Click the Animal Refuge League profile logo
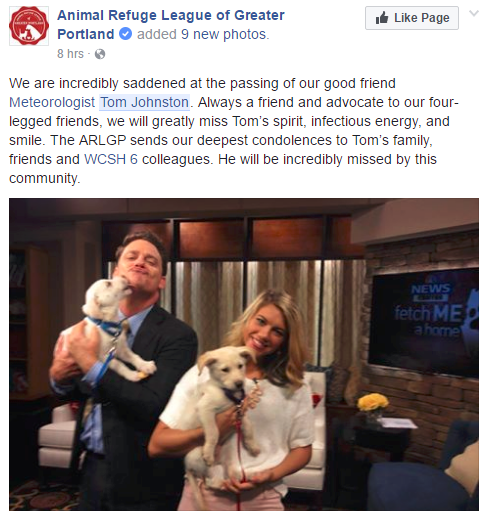489x513 pixels. click(29, 26)
